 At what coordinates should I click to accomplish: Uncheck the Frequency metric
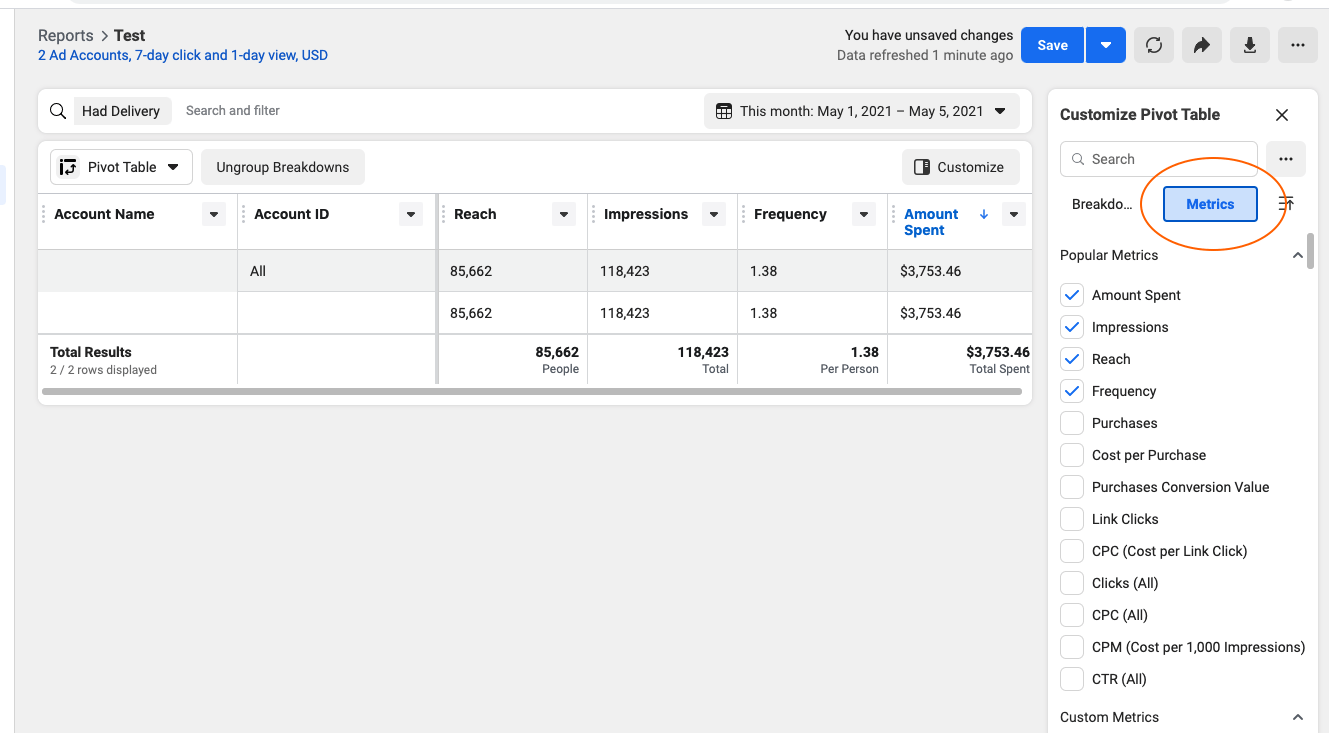[x=1071, y=390]
